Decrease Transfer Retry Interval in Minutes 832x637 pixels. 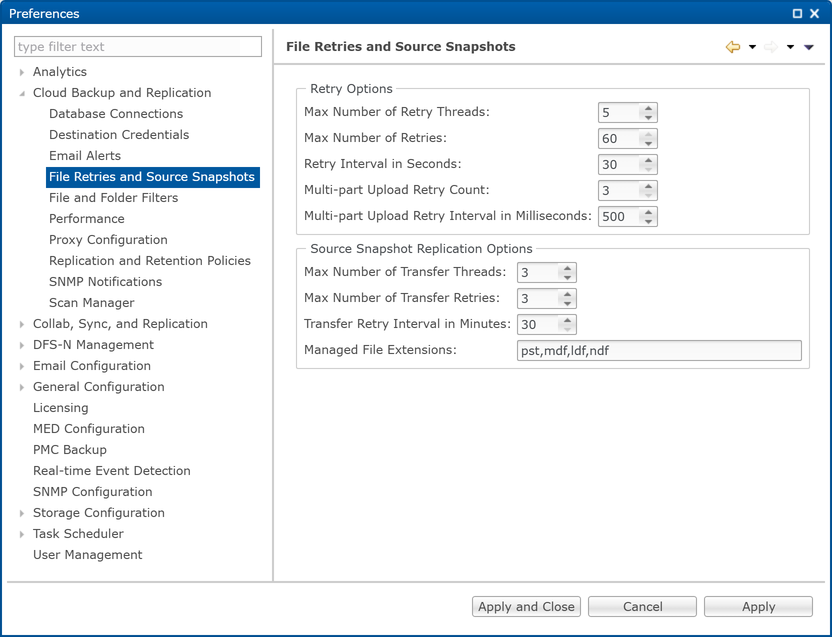click(x=567, y=329)
